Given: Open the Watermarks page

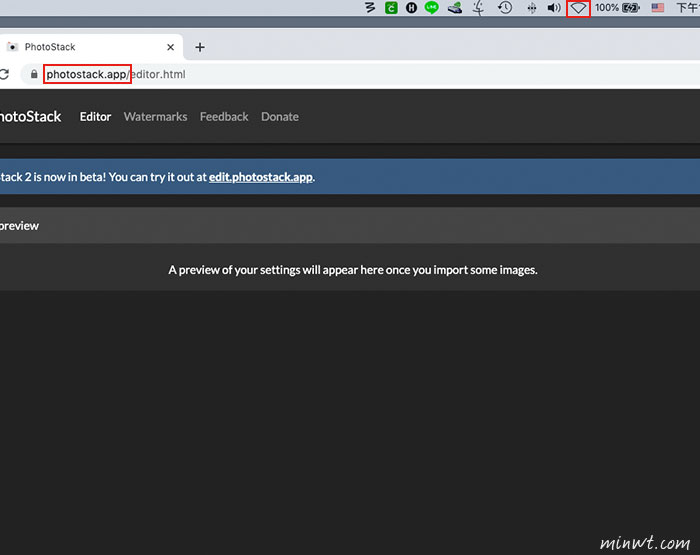Looking at the screenshot, I should (155, 117).
